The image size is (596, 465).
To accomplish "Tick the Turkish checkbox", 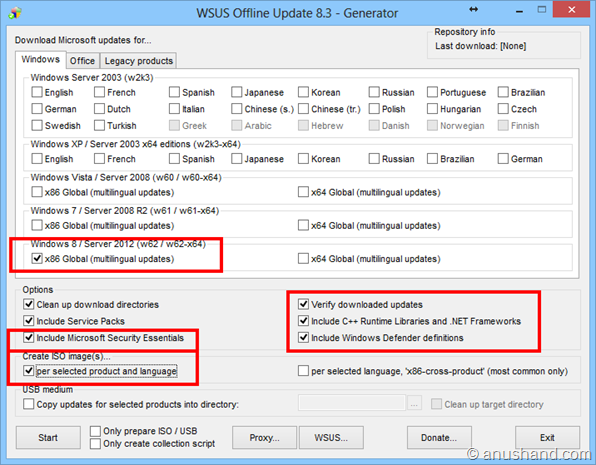I will (x=99, y=125).
